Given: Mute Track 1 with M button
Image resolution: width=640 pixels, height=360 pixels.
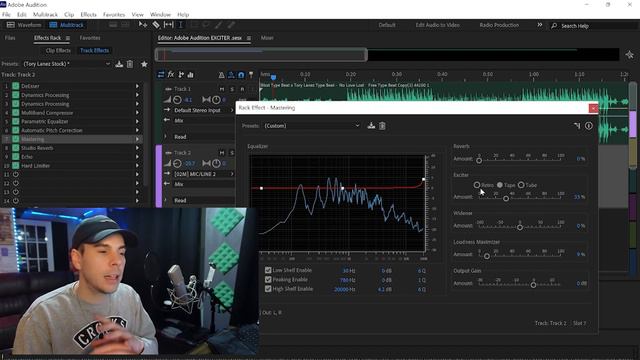Looking at the screenshot, I should coord(222,89).
